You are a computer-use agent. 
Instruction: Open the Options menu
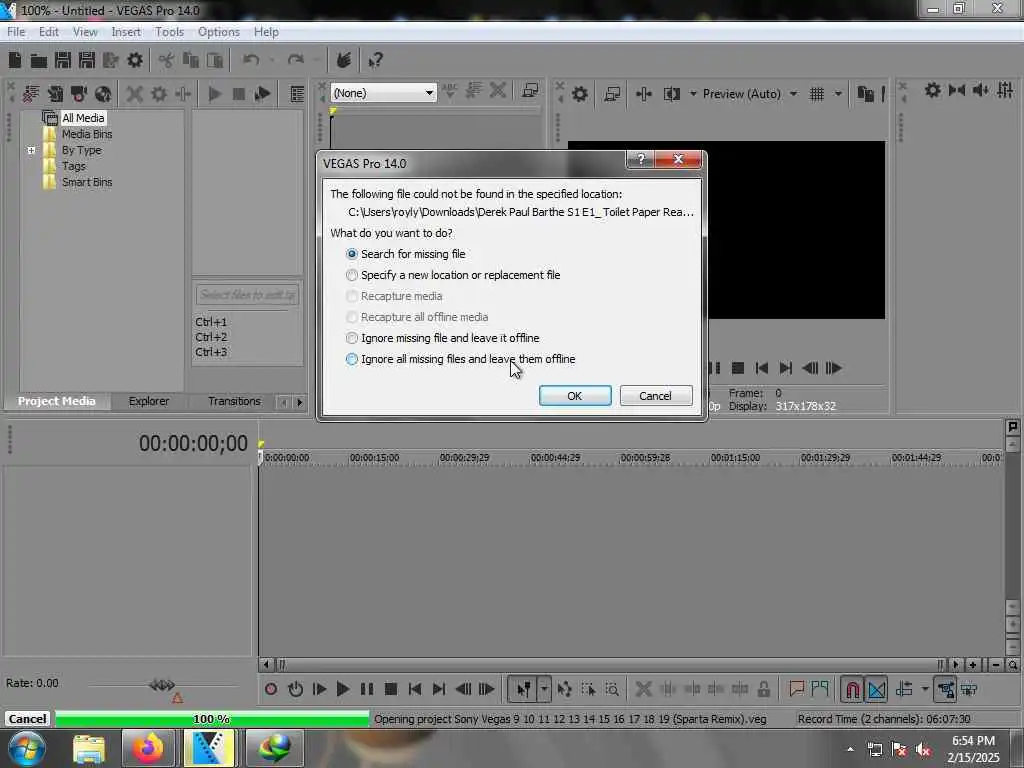click(219, 31)
